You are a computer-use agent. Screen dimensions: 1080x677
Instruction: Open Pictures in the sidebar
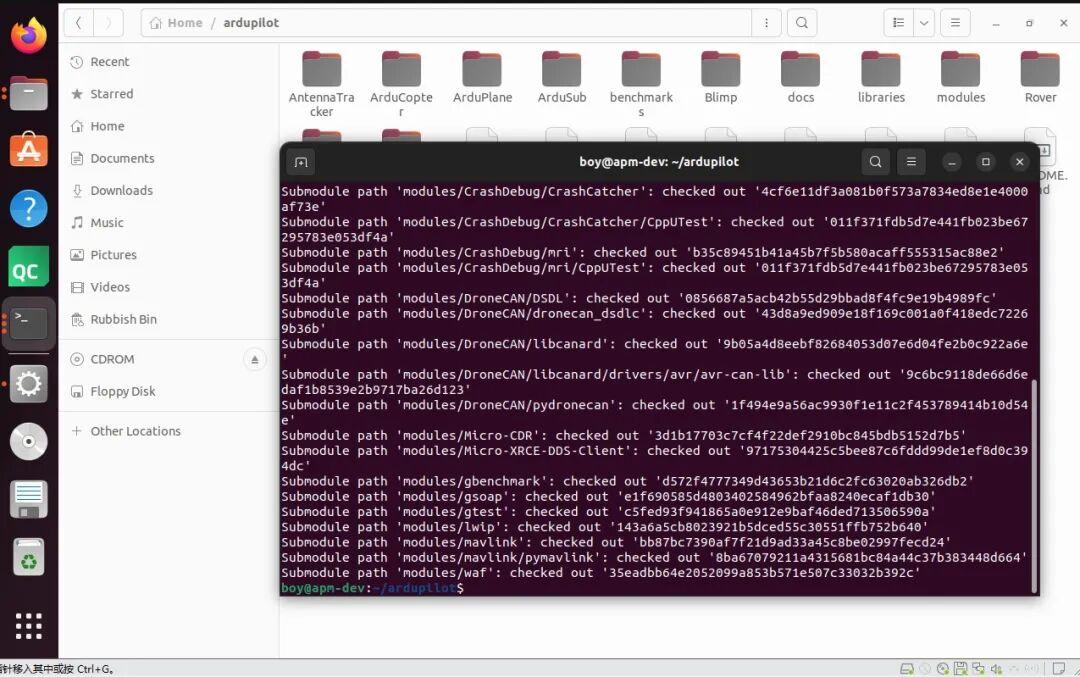169,255
